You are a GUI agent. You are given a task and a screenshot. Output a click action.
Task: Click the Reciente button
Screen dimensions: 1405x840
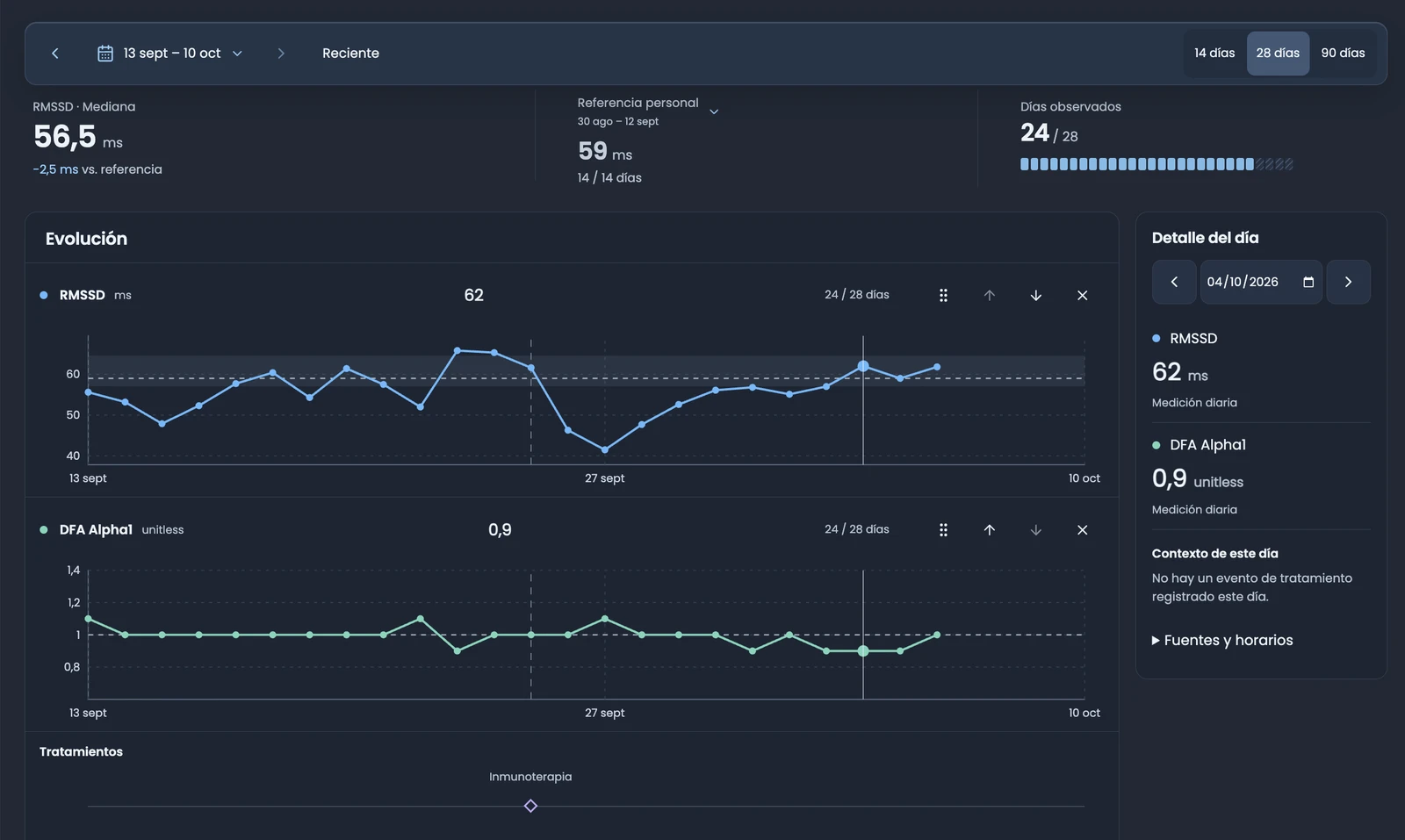pyautogui.click(x=350, y=54)
